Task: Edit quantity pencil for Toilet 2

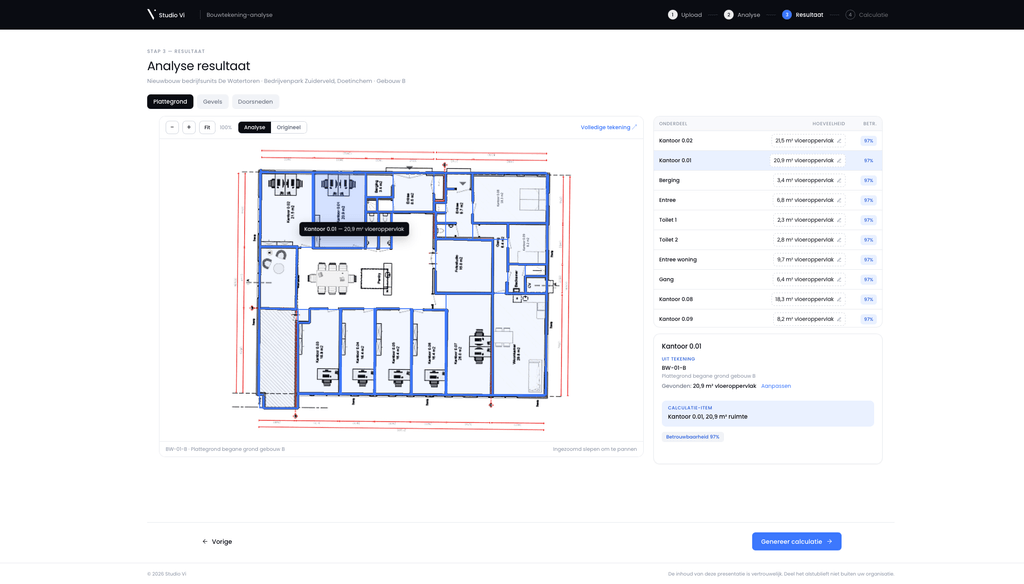Action: [x=839, y=240]
